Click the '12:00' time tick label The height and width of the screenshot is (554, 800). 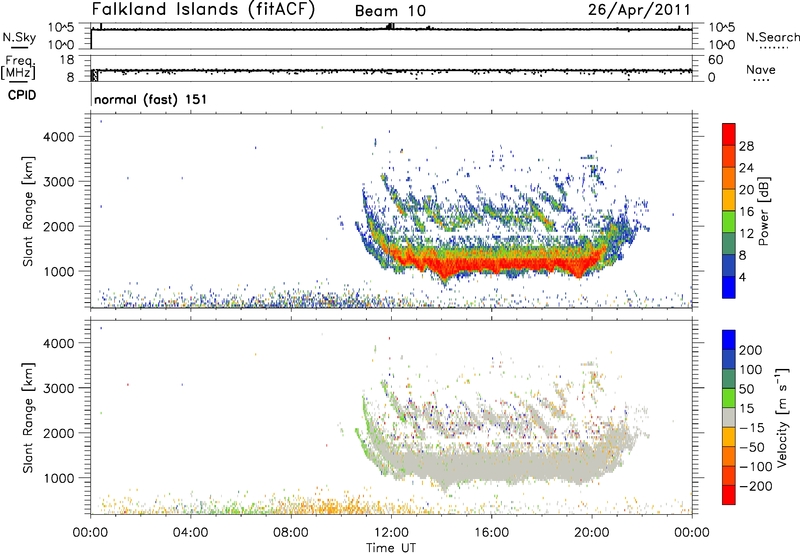click(x=391, y=533)
